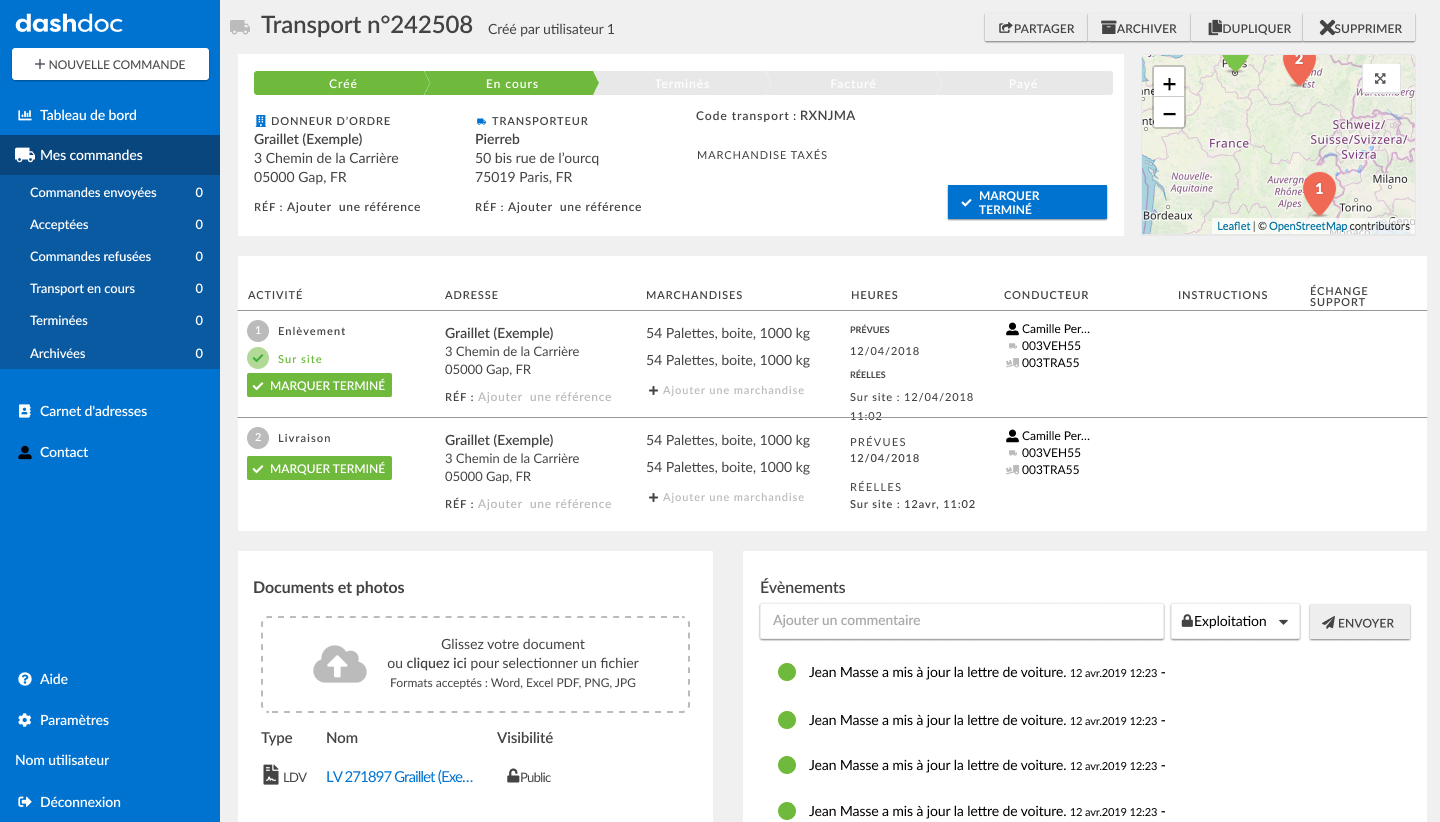Send the comment with Envoyer
Viewport: 1440px width, 822px height.
tap(1359, 622)
